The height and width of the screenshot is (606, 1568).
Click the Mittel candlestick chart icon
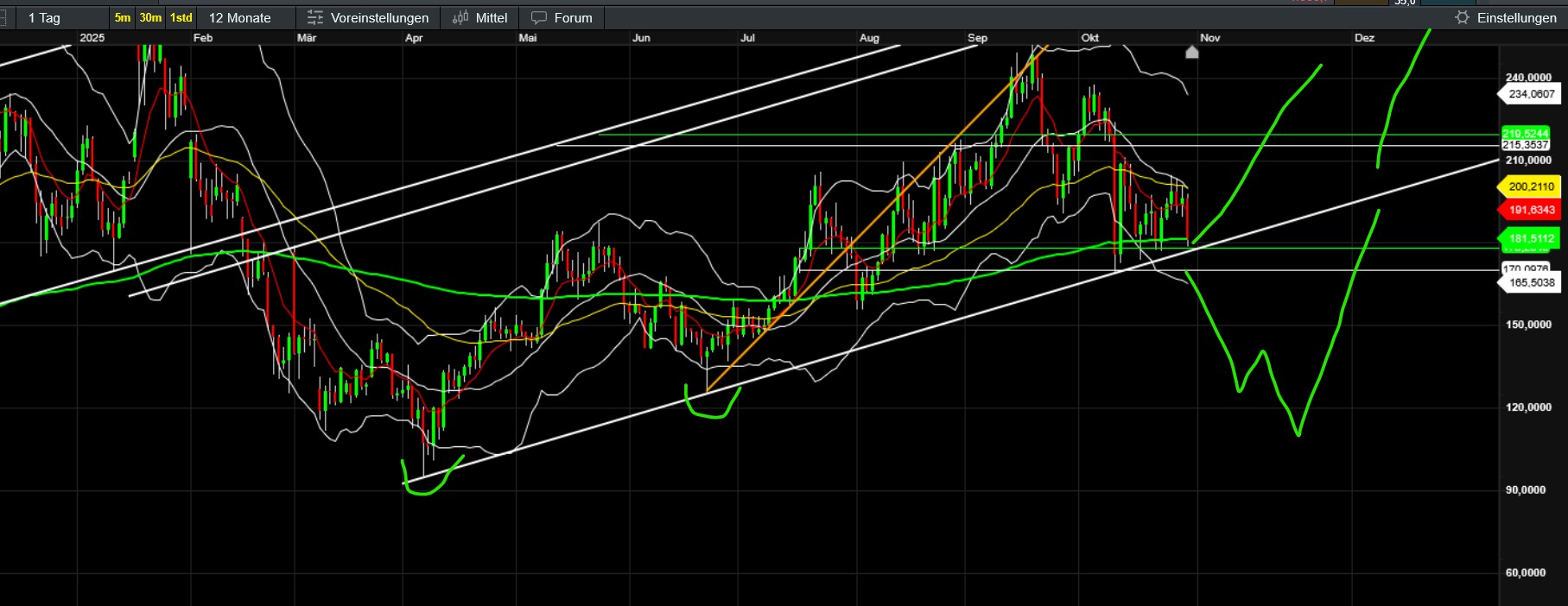[x=460, y=18]
